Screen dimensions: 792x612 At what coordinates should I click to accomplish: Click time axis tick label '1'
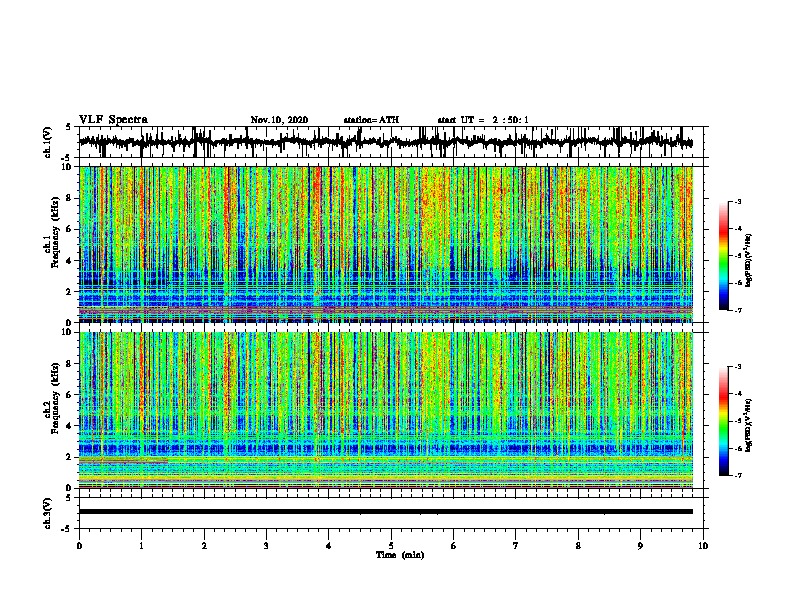pyautogui.click(x=141, y=546)
